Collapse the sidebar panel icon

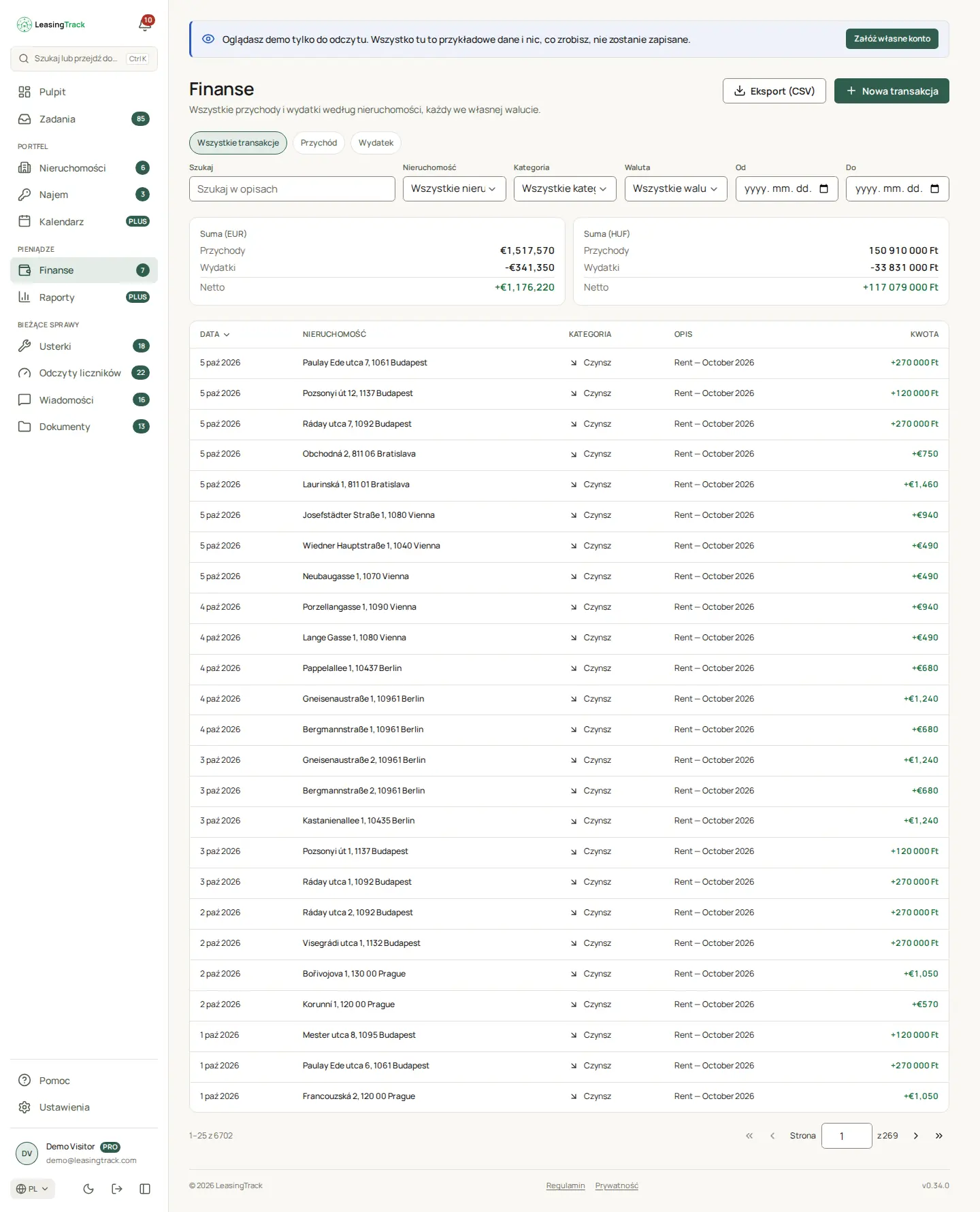(145, 1189)
